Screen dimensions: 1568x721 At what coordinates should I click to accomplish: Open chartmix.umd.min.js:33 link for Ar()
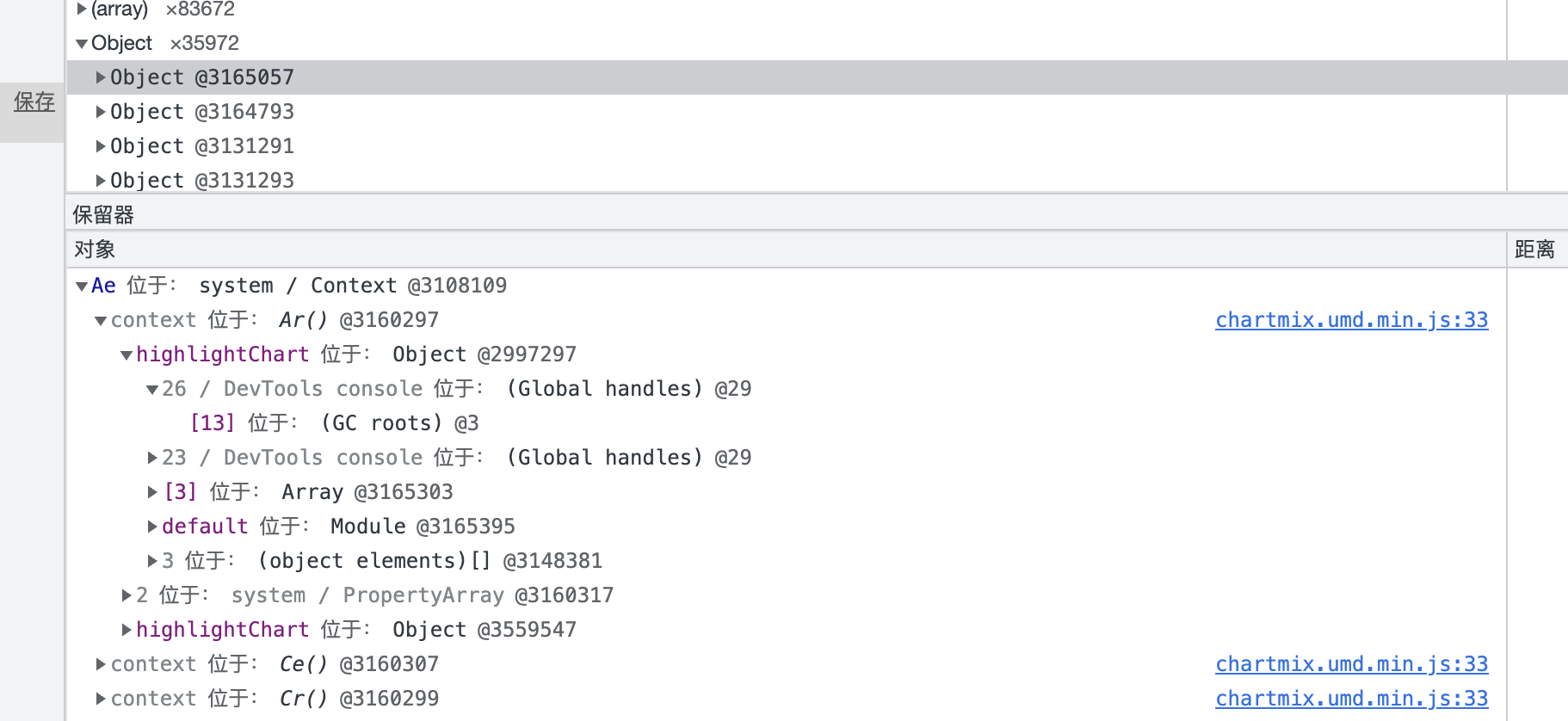1351,320
